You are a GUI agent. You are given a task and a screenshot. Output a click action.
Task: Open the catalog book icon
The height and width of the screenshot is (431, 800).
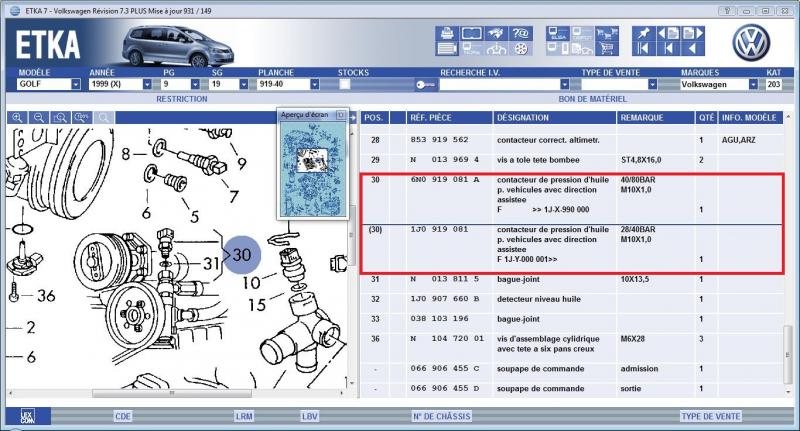pos(471,34)
